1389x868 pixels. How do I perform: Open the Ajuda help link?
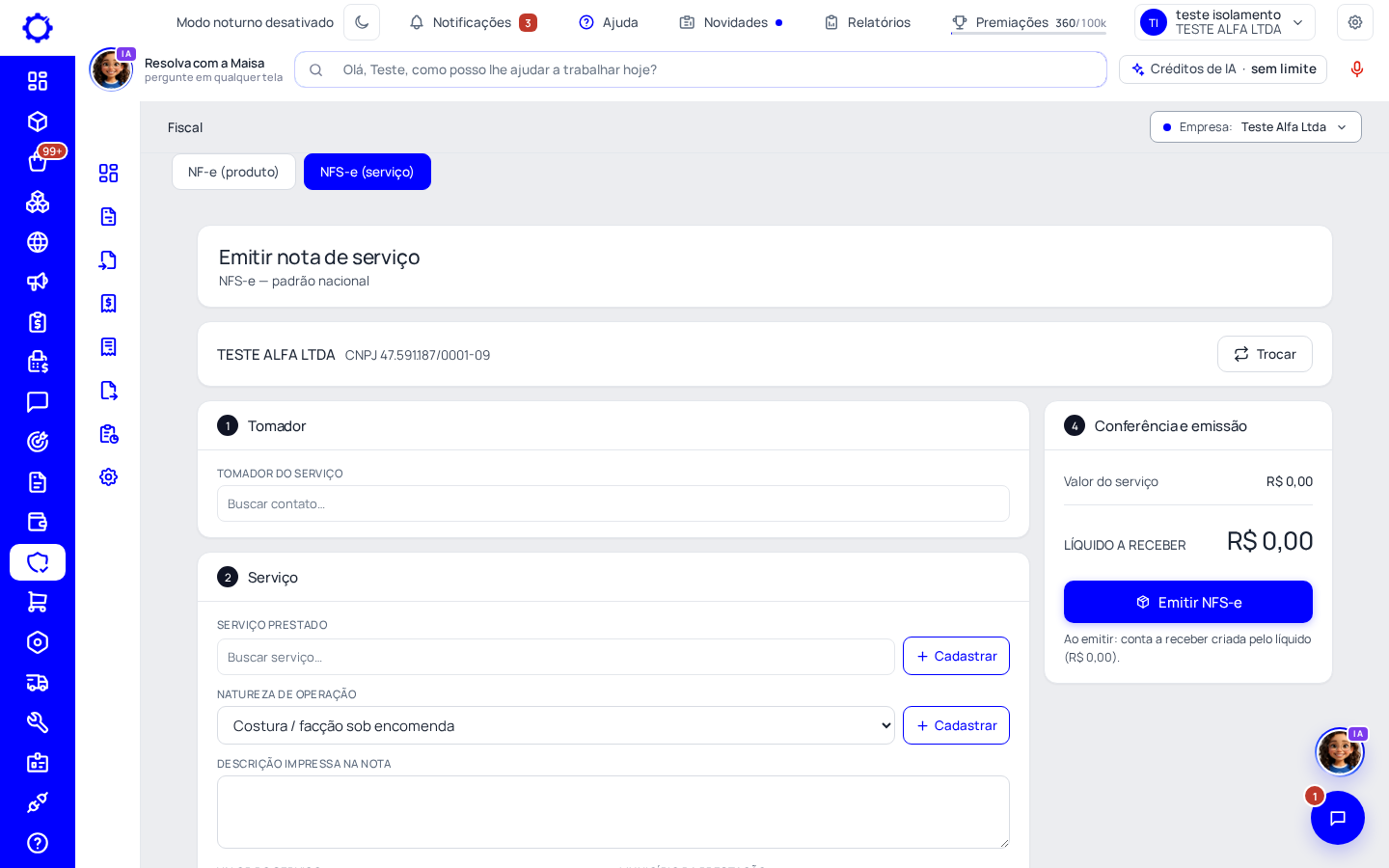609,22
